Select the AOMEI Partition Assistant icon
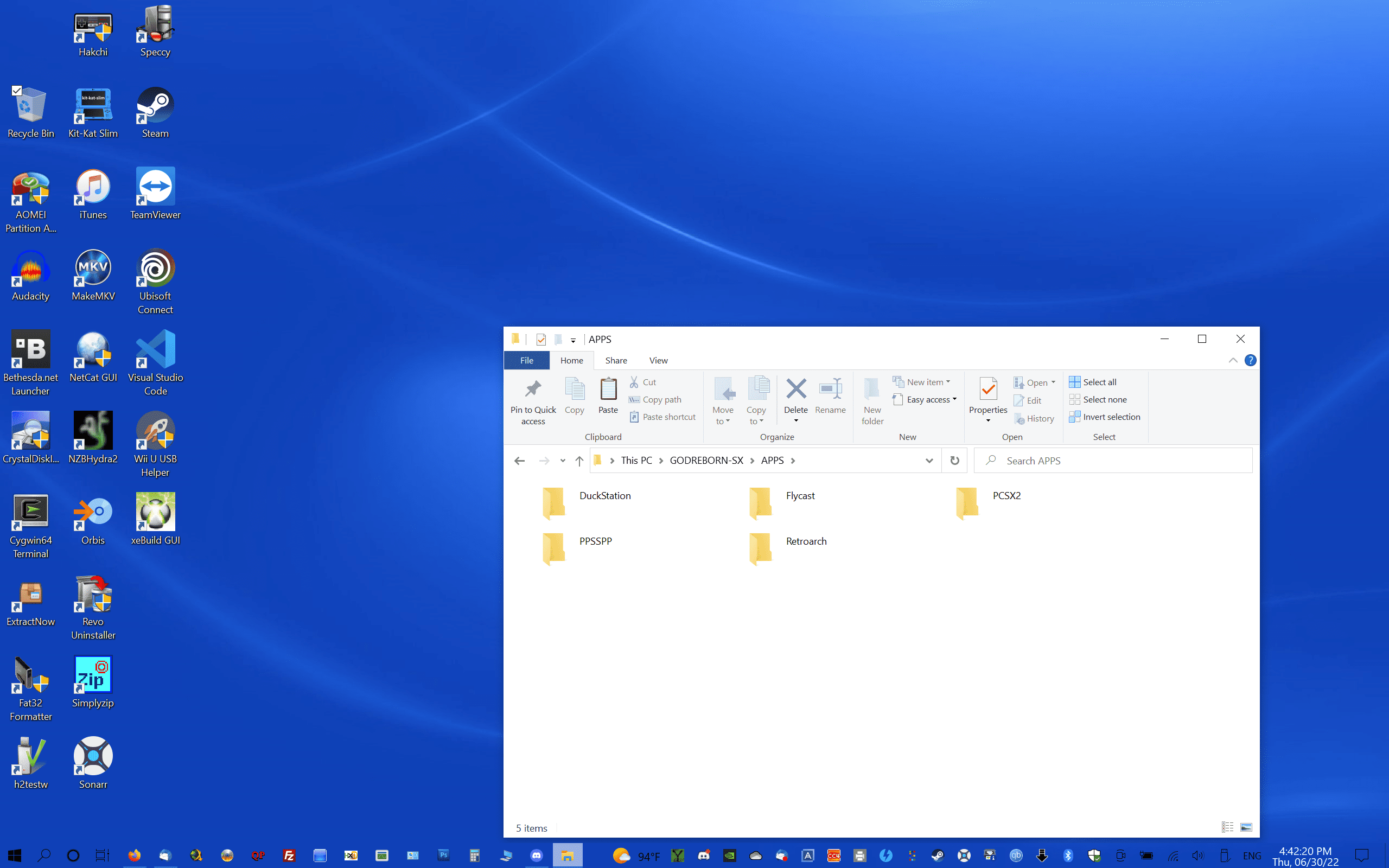The width and height of the screenshot is (1389, 868). 31,201
